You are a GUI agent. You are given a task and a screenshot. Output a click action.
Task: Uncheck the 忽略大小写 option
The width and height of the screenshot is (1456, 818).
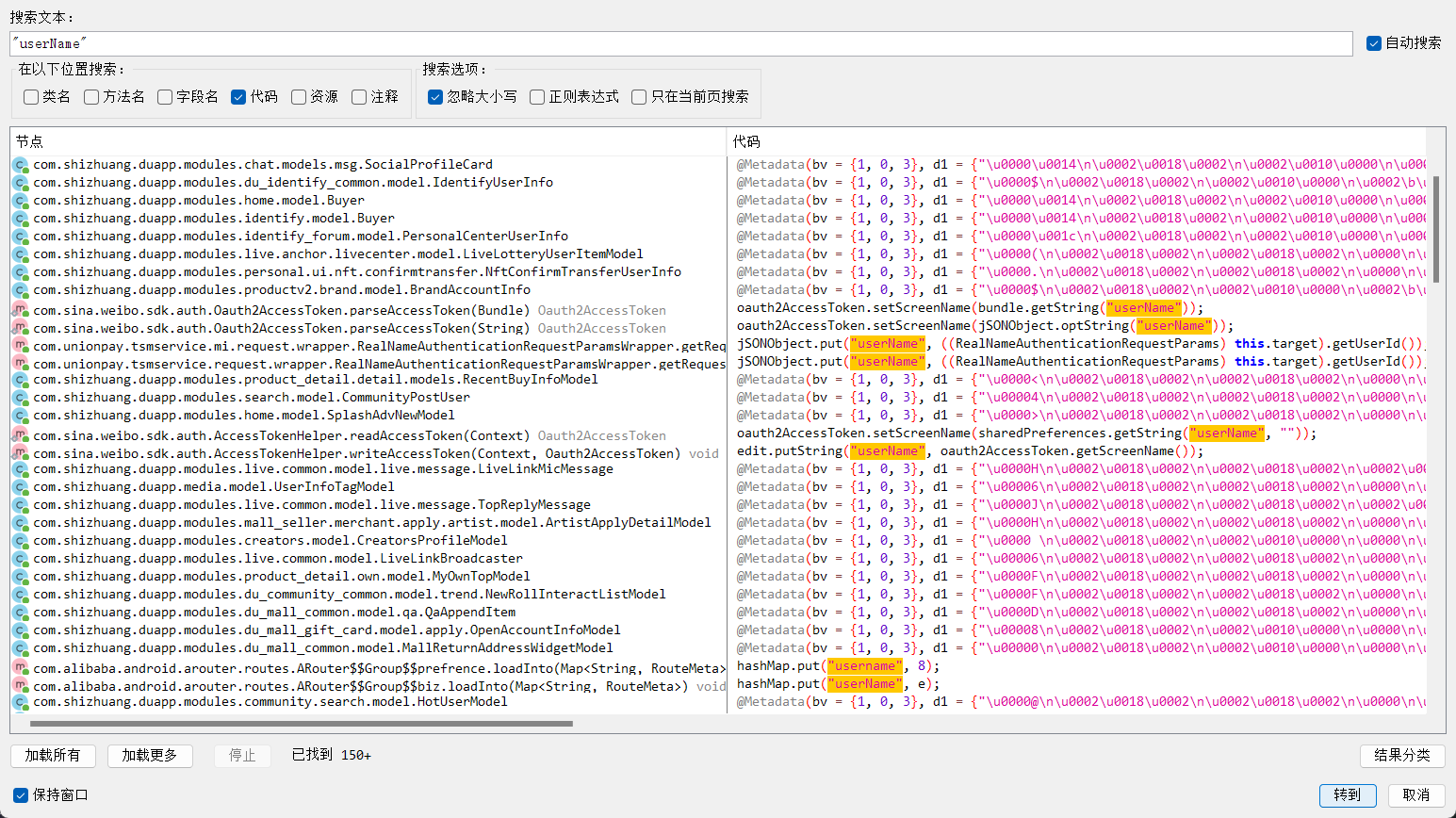coord(435,97)
